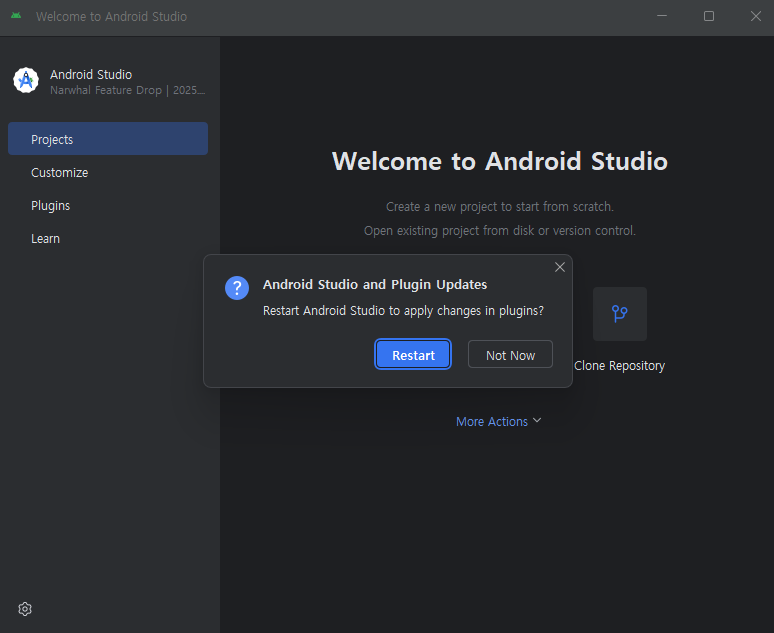Viewport: 774px width, 633px height.
Task: Minimize the Welcome window
Action: pos(662,16)
